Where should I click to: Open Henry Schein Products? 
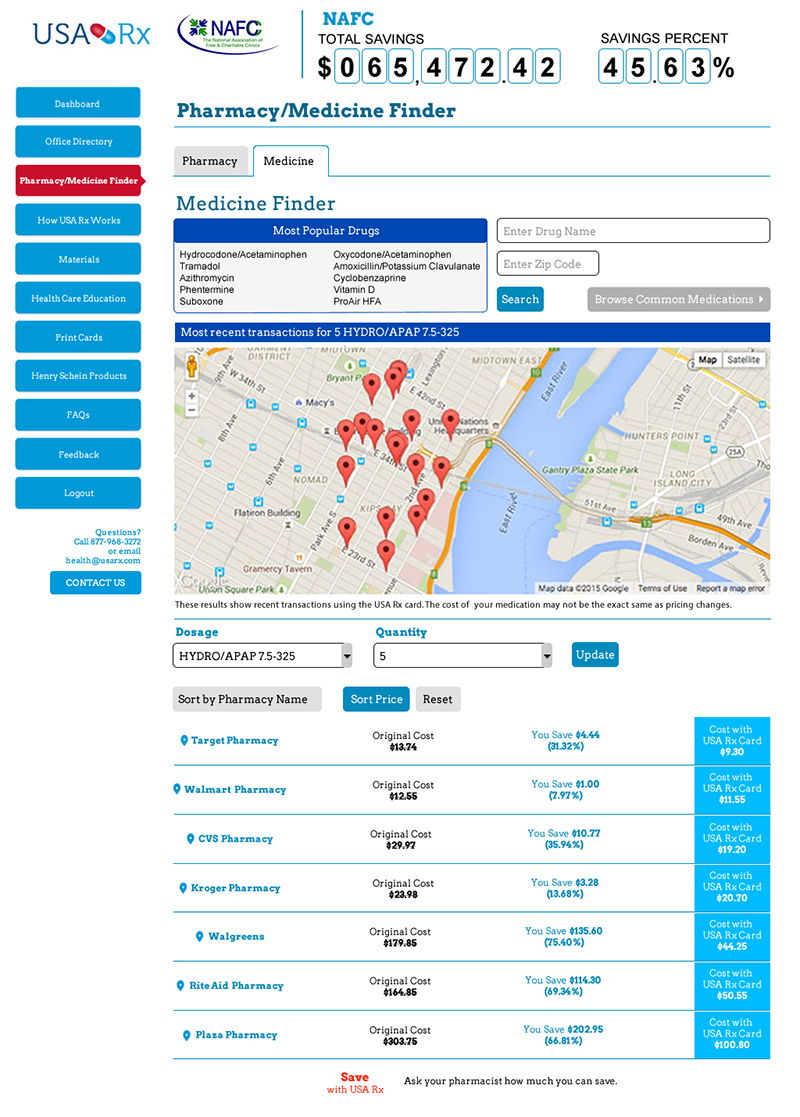(x=78, y=375)
